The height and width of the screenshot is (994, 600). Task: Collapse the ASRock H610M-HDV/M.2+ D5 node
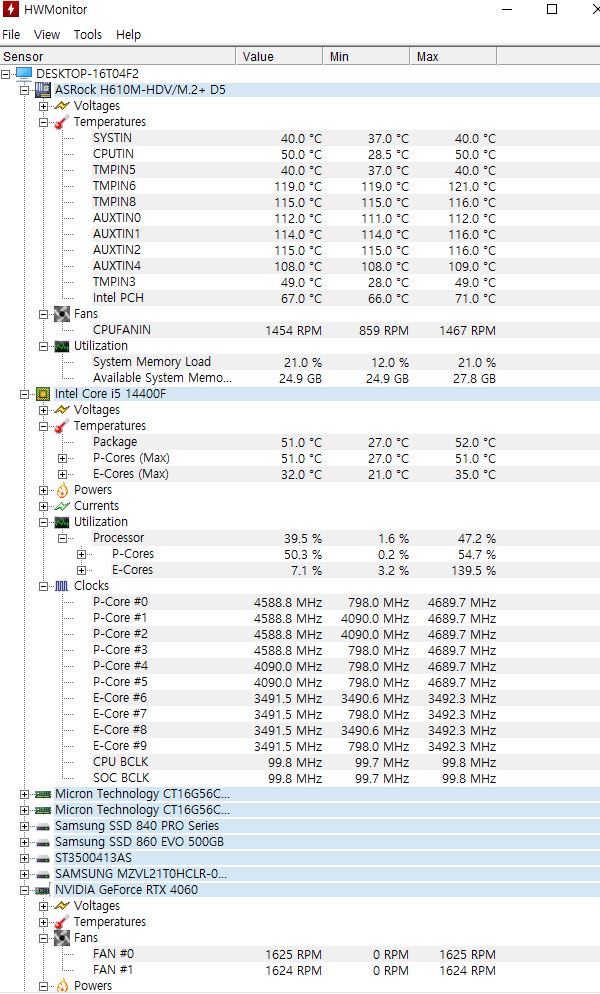tap(25, 90)
